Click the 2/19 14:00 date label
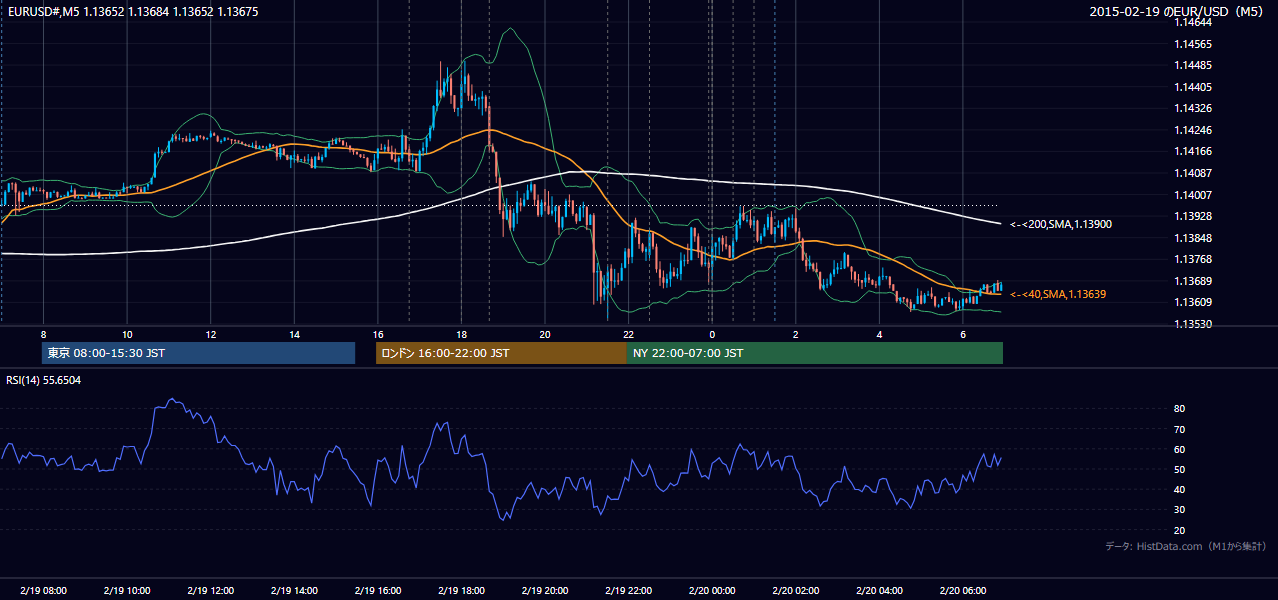 (294, 591)
